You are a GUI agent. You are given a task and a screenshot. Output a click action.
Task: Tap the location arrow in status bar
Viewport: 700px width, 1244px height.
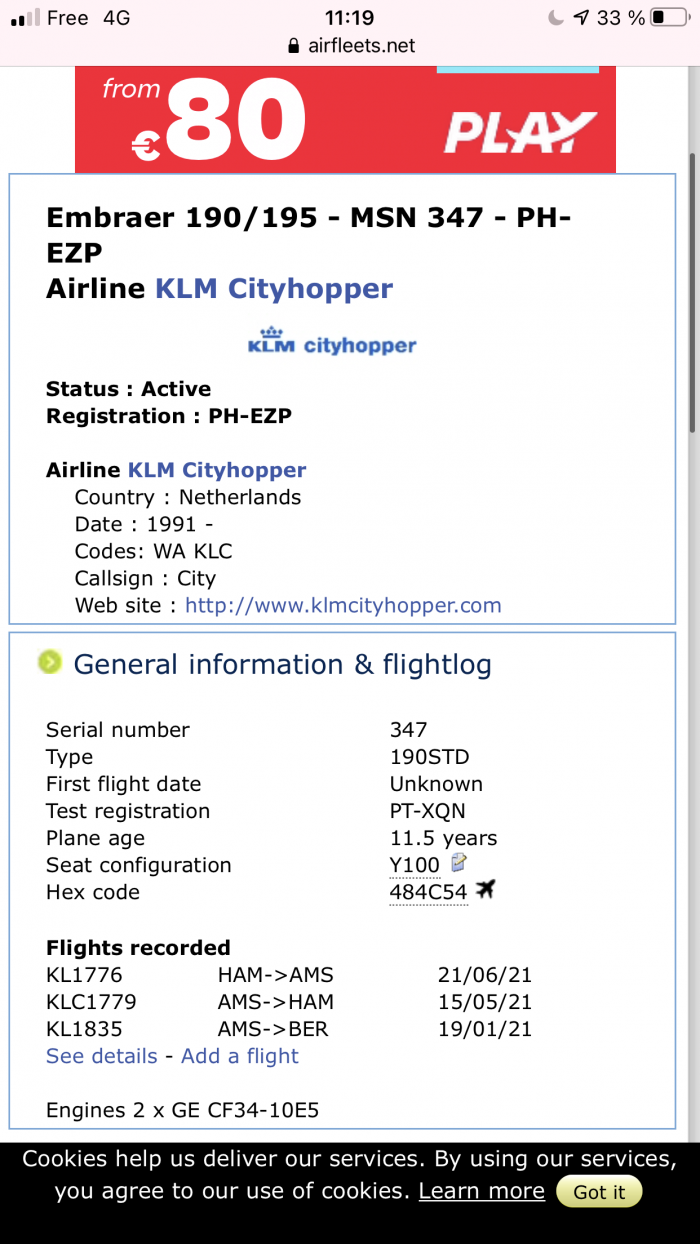pyautogui.click(x=581, y=18)
